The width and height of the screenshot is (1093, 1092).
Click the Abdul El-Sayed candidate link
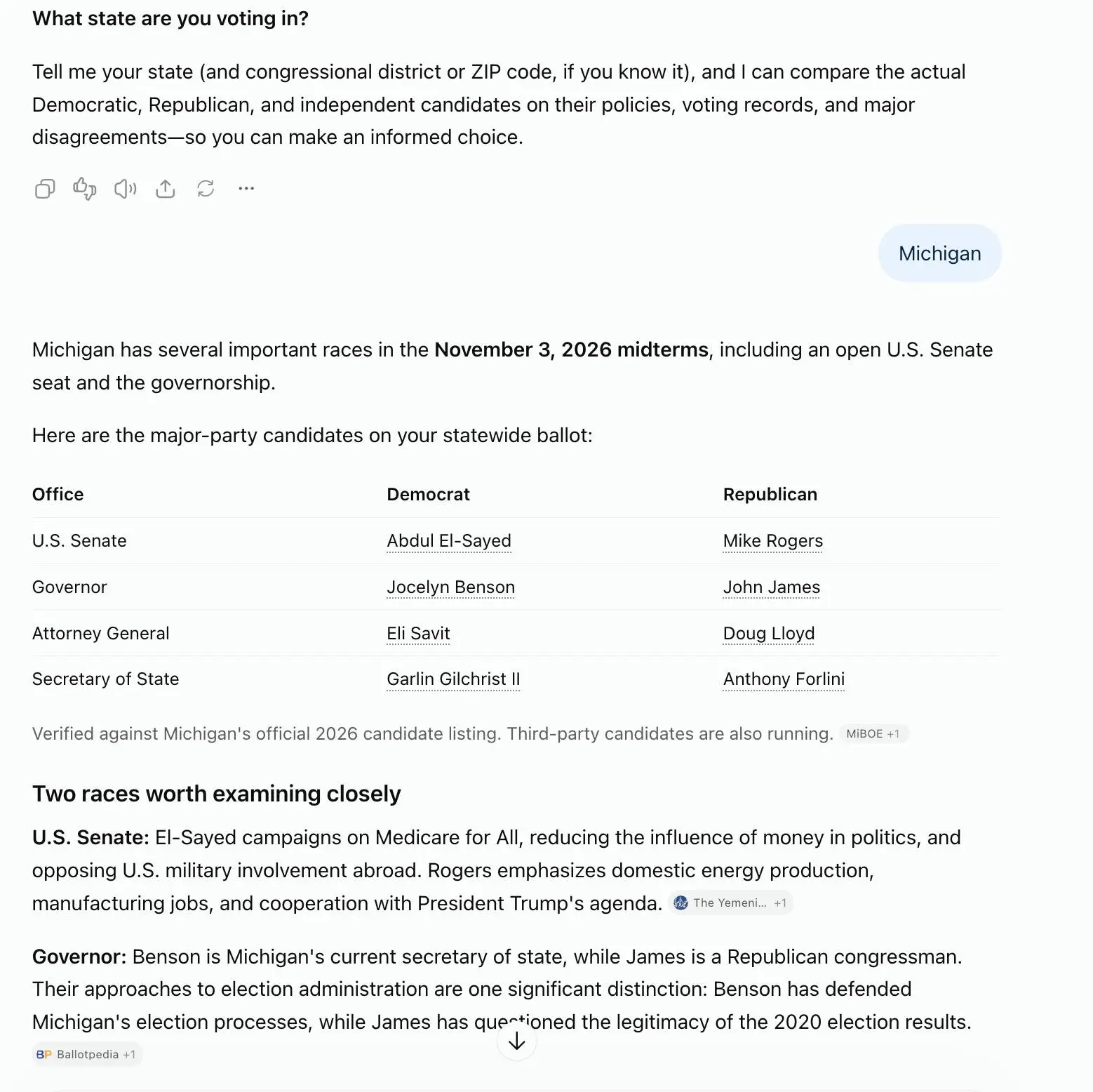click(x=449, y=541)
